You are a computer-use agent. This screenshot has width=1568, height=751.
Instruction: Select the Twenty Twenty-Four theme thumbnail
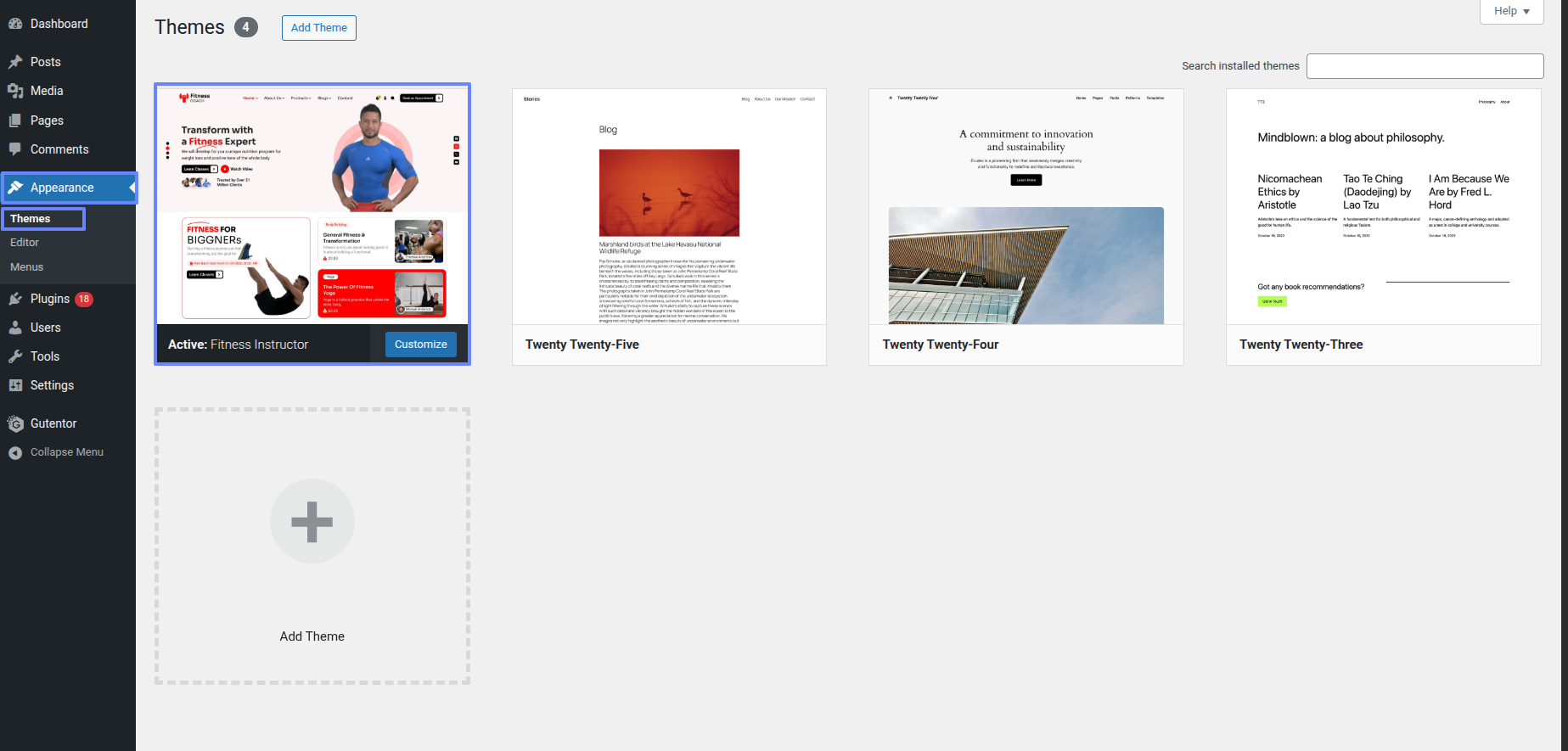coord(1026,207)
